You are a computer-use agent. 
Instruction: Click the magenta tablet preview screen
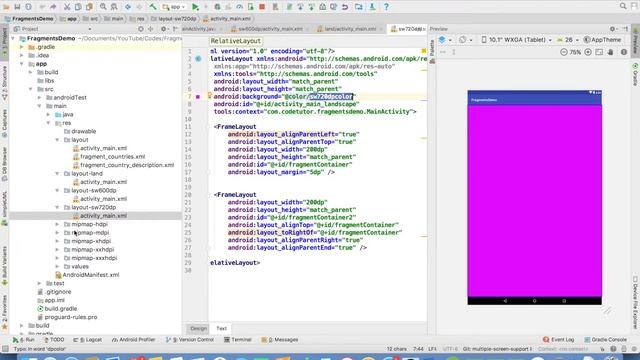point(534,201)
